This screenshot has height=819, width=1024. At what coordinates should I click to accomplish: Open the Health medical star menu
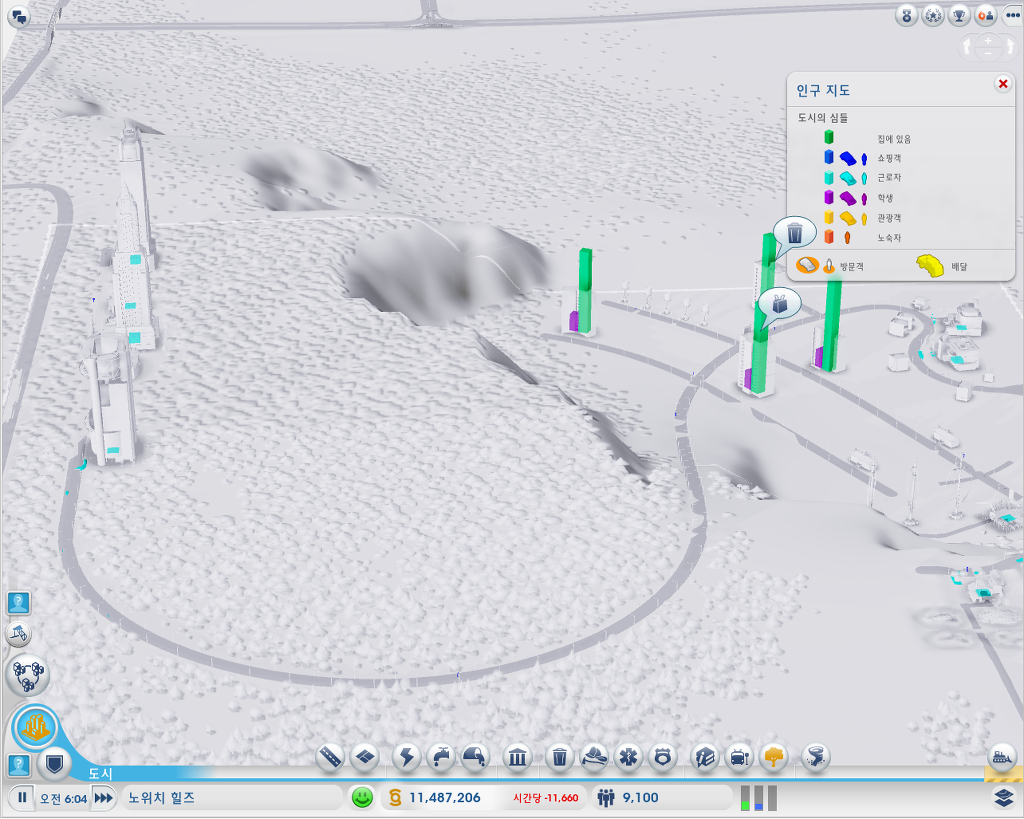click(x=628, y=758)
